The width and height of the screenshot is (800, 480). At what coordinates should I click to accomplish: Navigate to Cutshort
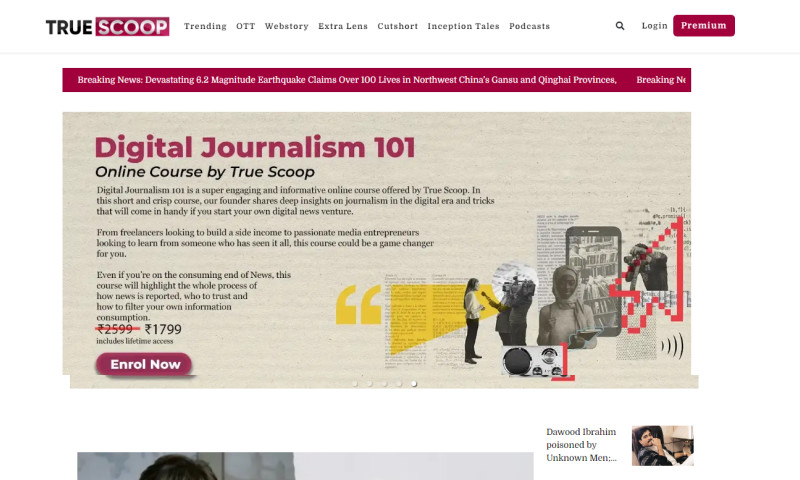point(397,26)
